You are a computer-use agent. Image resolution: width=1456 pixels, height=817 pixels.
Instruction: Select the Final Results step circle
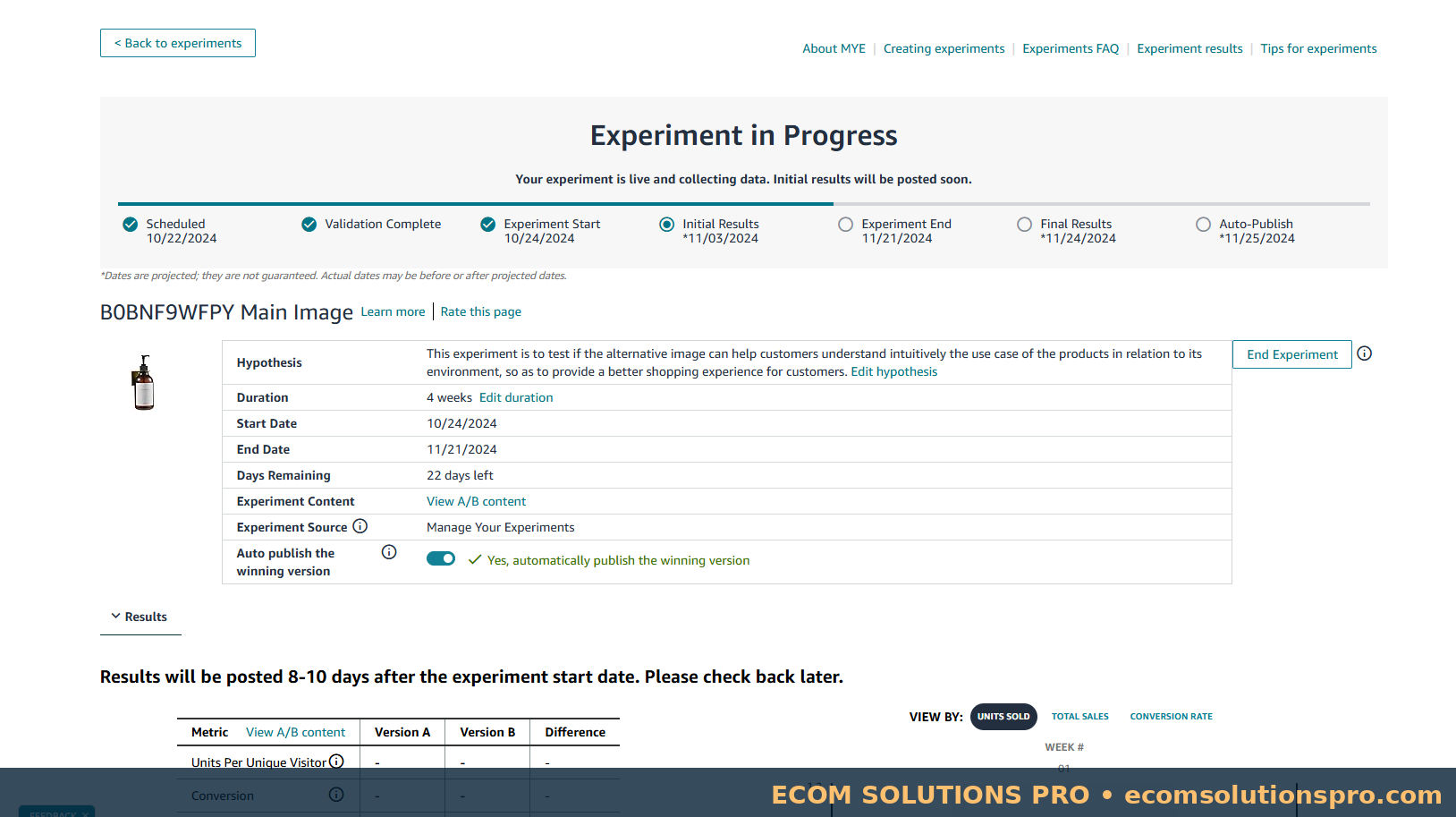pos(1025,225)
